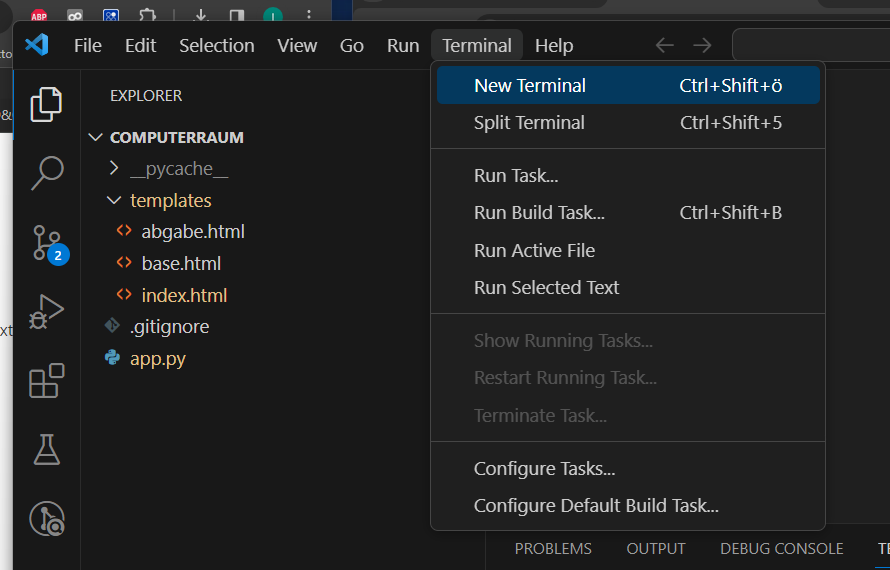Collapse the templates folder

170,200
